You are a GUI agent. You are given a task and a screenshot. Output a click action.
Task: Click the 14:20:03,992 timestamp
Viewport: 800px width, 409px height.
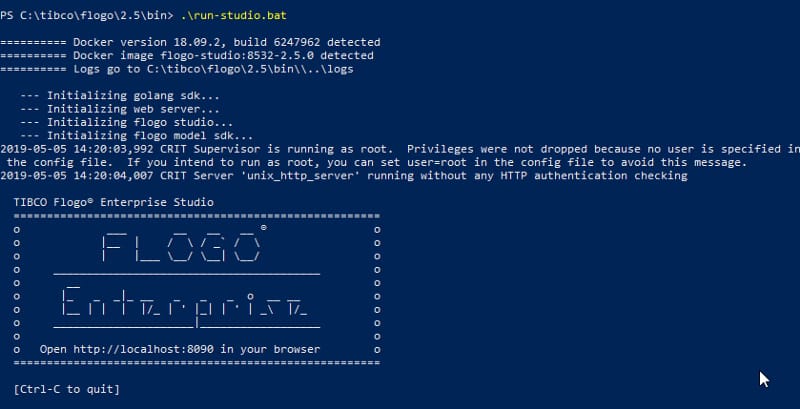[x=112, y=149]
